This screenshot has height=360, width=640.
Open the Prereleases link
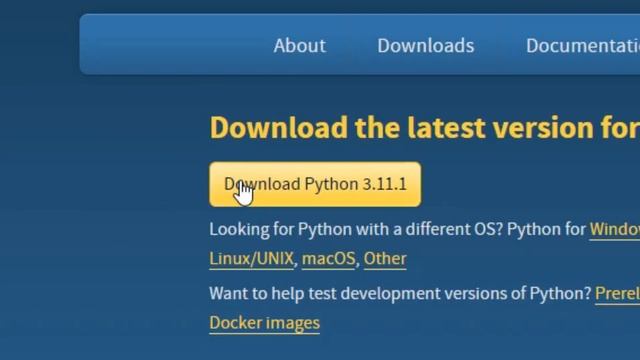(x=618, y=293)
